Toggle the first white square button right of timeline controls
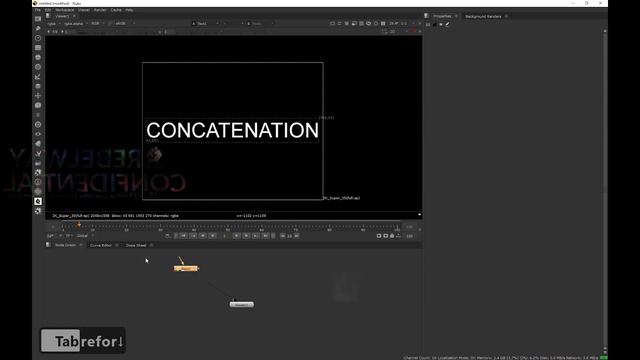Screen dimensions: 640x360 coord(379,236)
